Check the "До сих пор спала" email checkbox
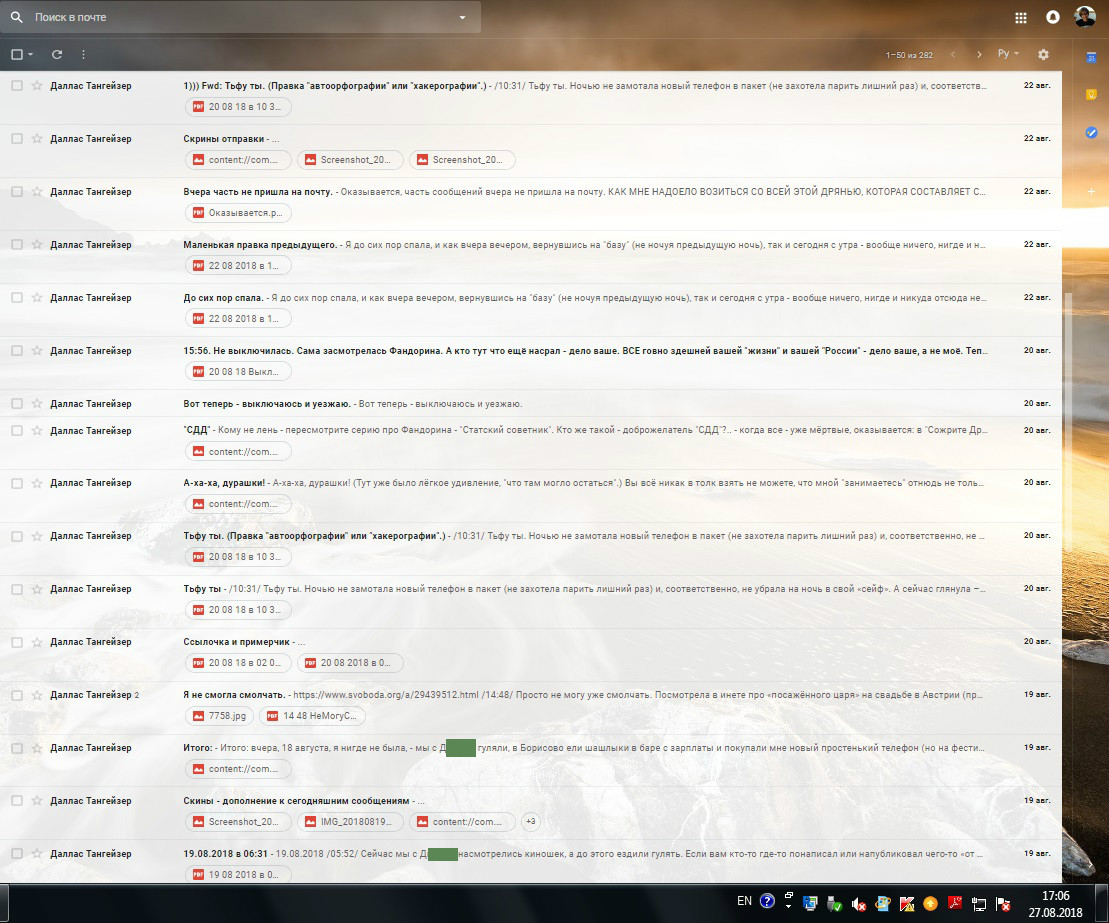 coord(17,298)
